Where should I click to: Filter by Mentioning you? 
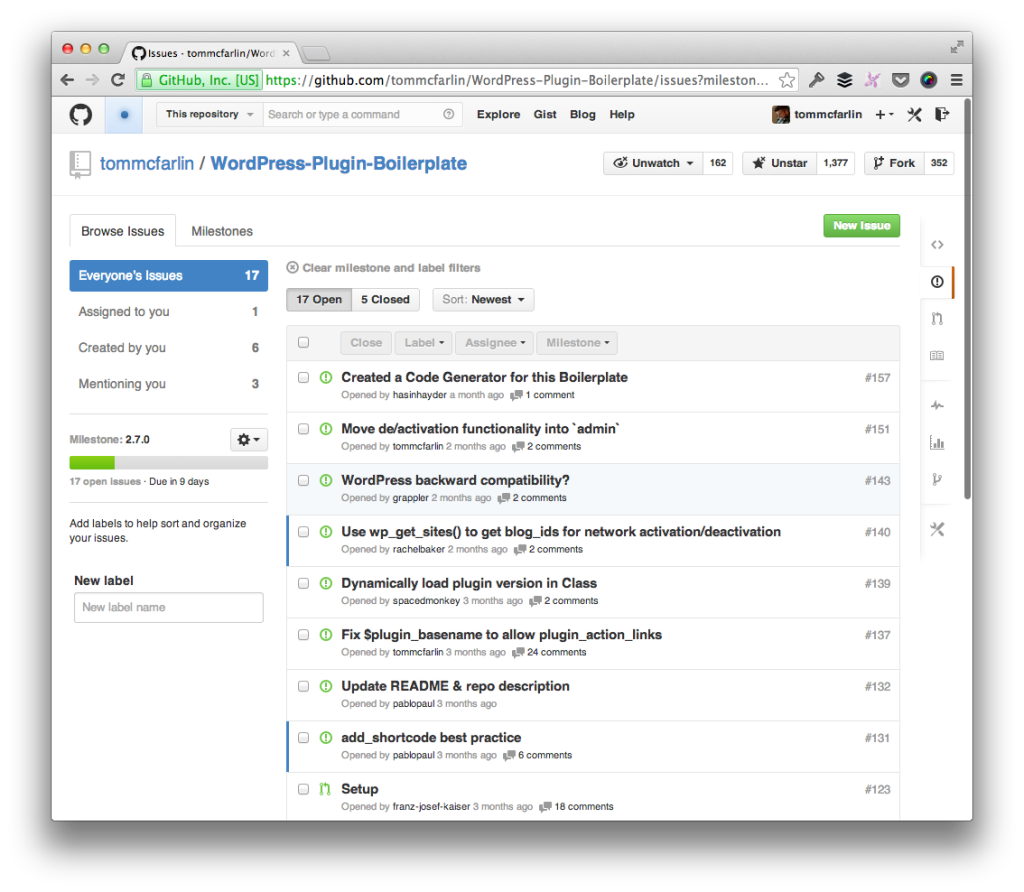tap(168, 384)
